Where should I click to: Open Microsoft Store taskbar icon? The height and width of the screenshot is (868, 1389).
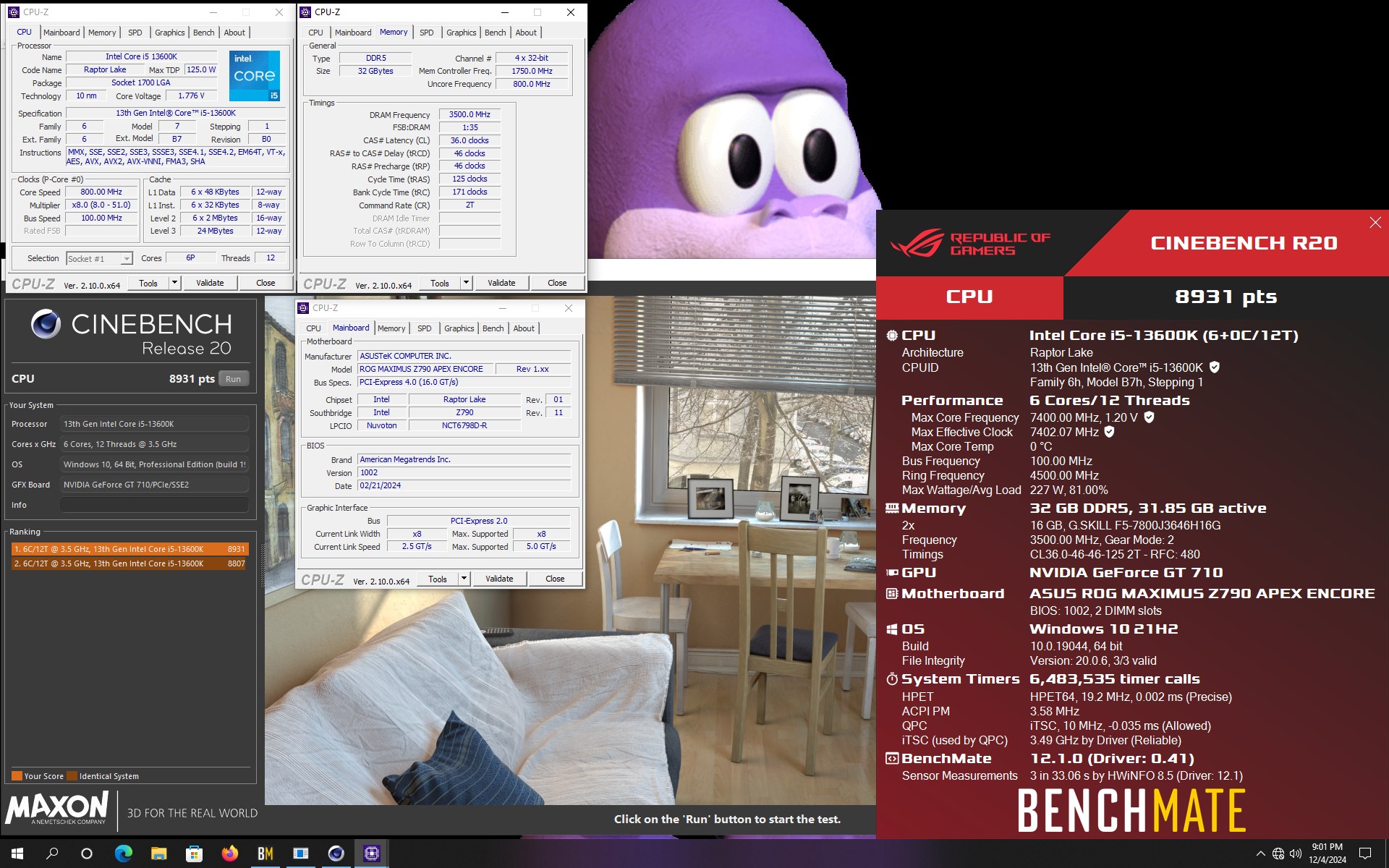pos(194,854)
